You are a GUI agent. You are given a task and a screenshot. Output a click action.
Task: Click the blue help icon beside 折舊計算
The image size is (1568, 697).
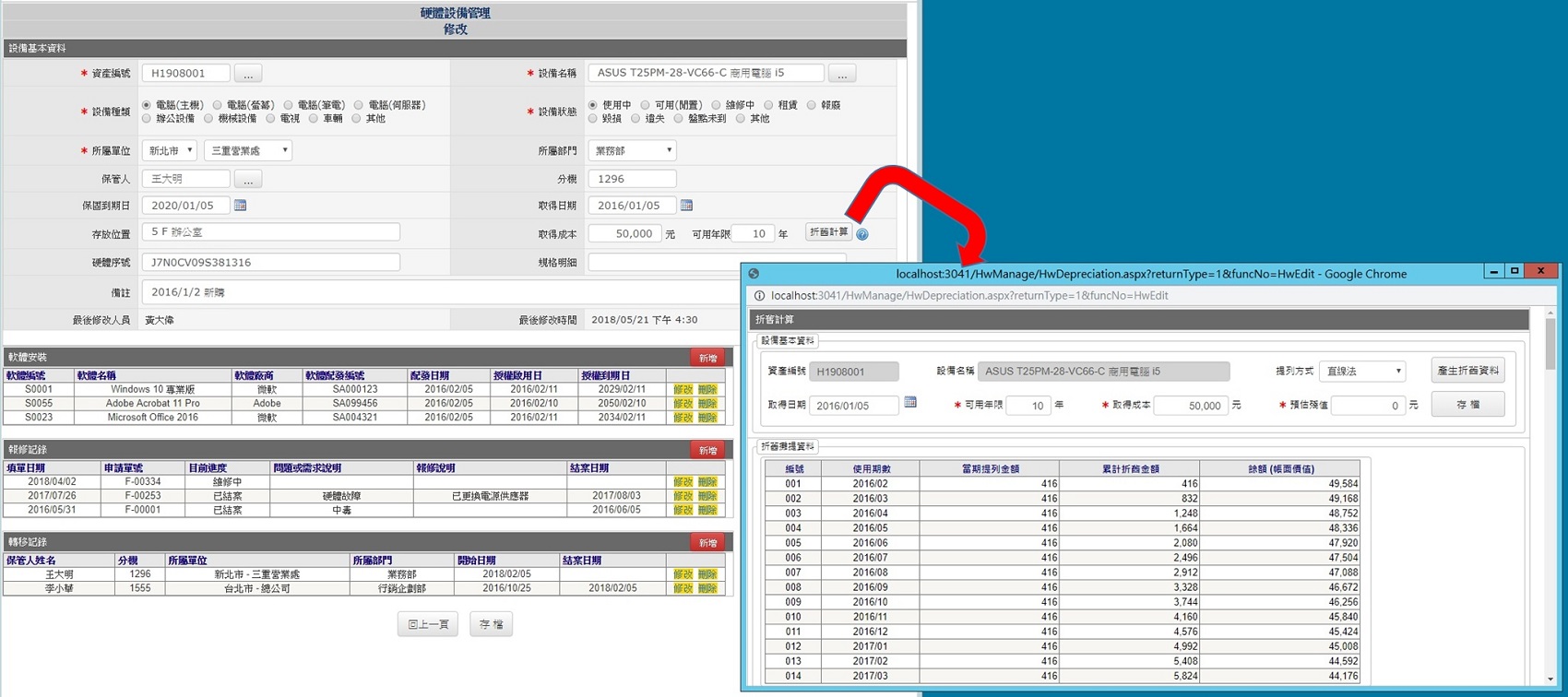[x=862, y=234]
